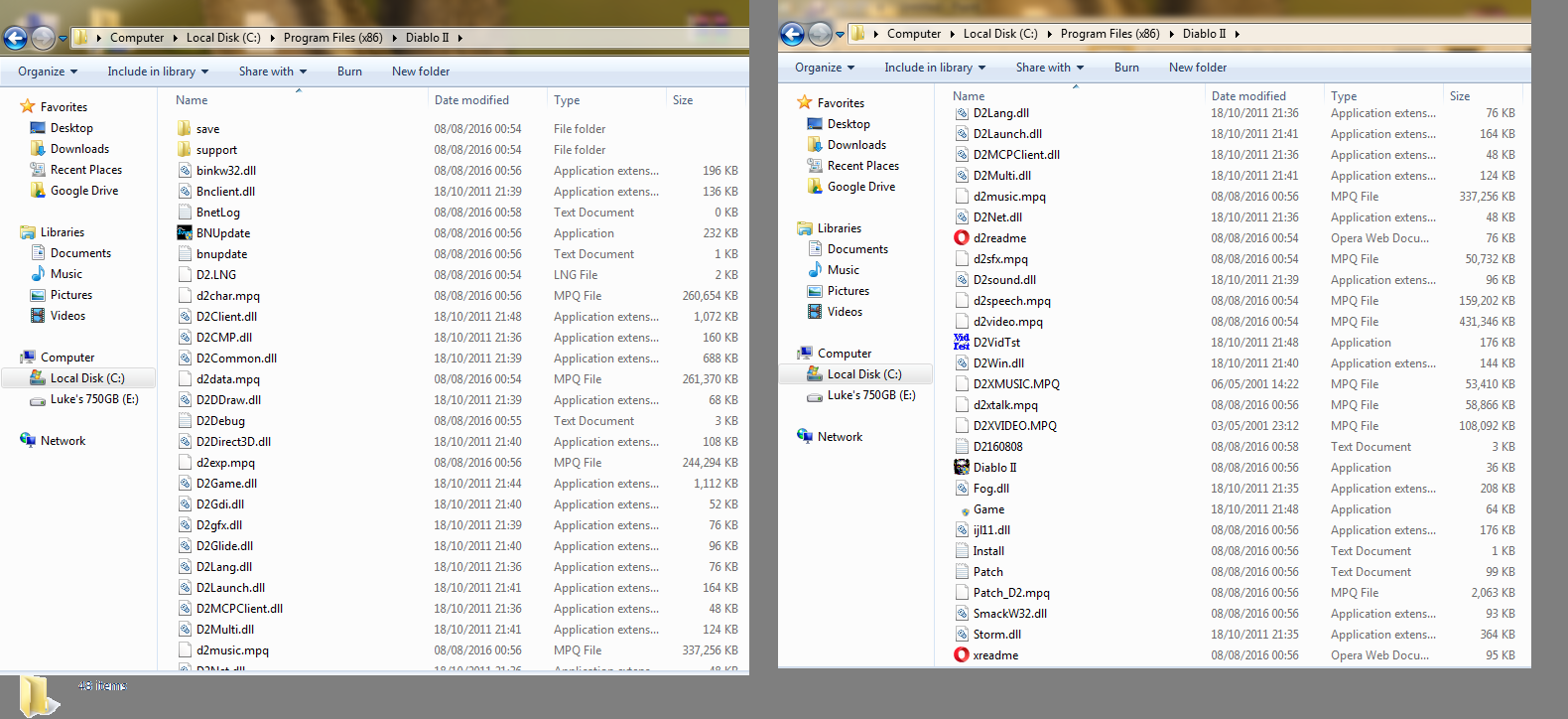Sort by Type column in right window
Image resolution: width=1568 pixels, height=719 pixels.
tap(1344, 96)
